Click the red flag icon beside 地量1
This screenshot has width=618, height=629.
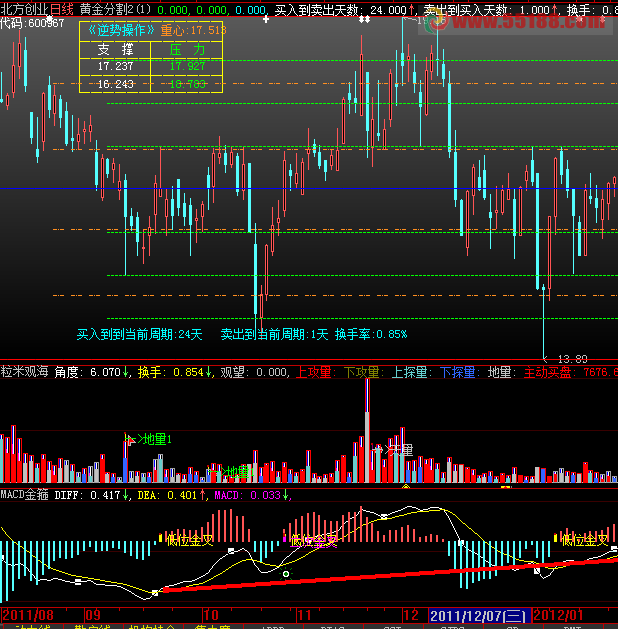(x=130, y=440)
